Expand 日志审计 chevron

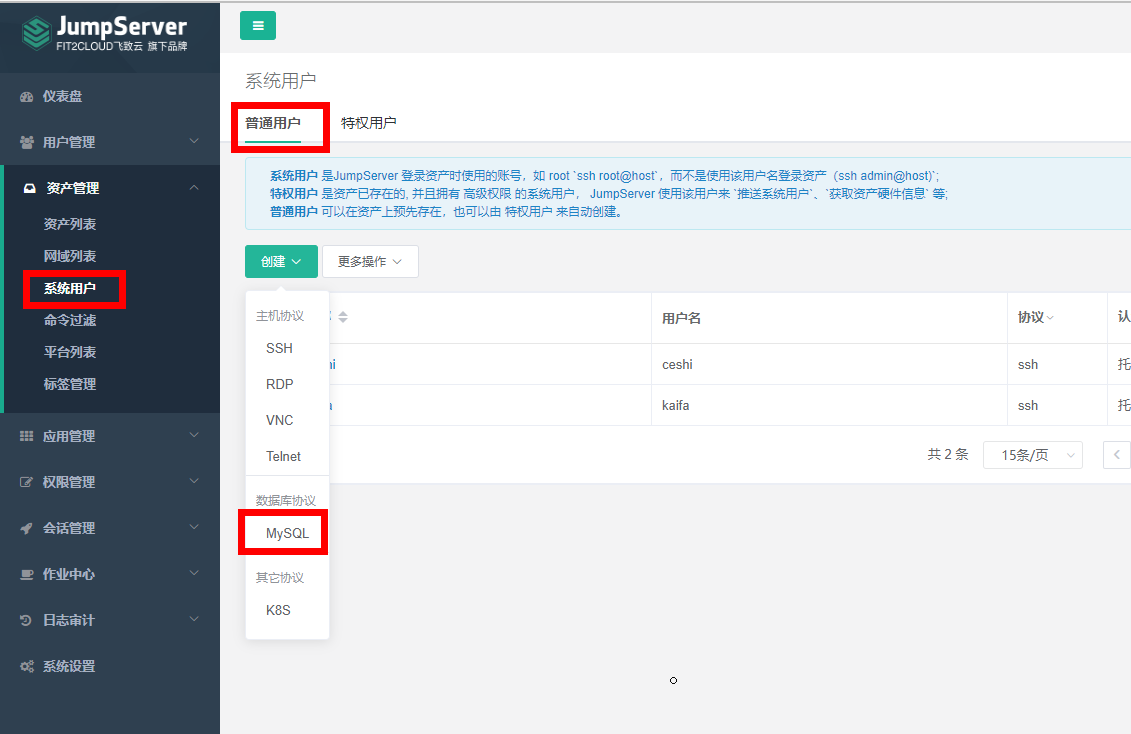[194, 619]
